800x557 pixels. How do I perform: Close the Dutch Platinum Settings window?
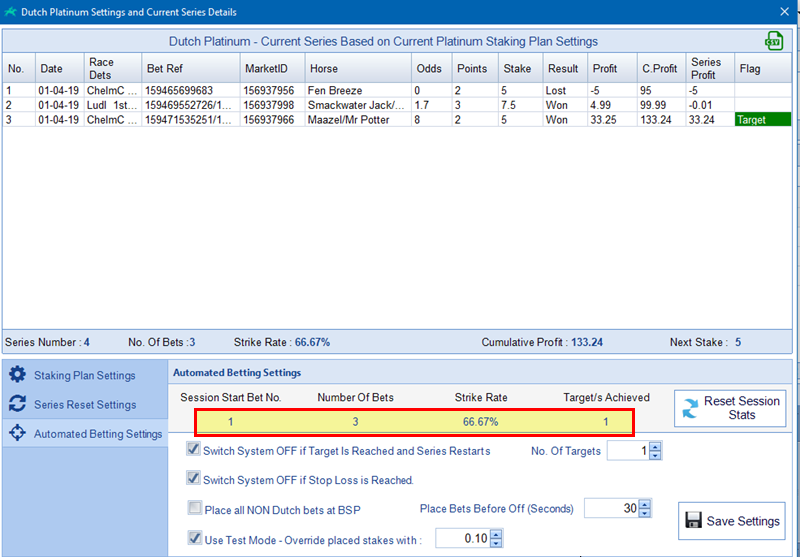pyautogui.click(x=785, y=11)
